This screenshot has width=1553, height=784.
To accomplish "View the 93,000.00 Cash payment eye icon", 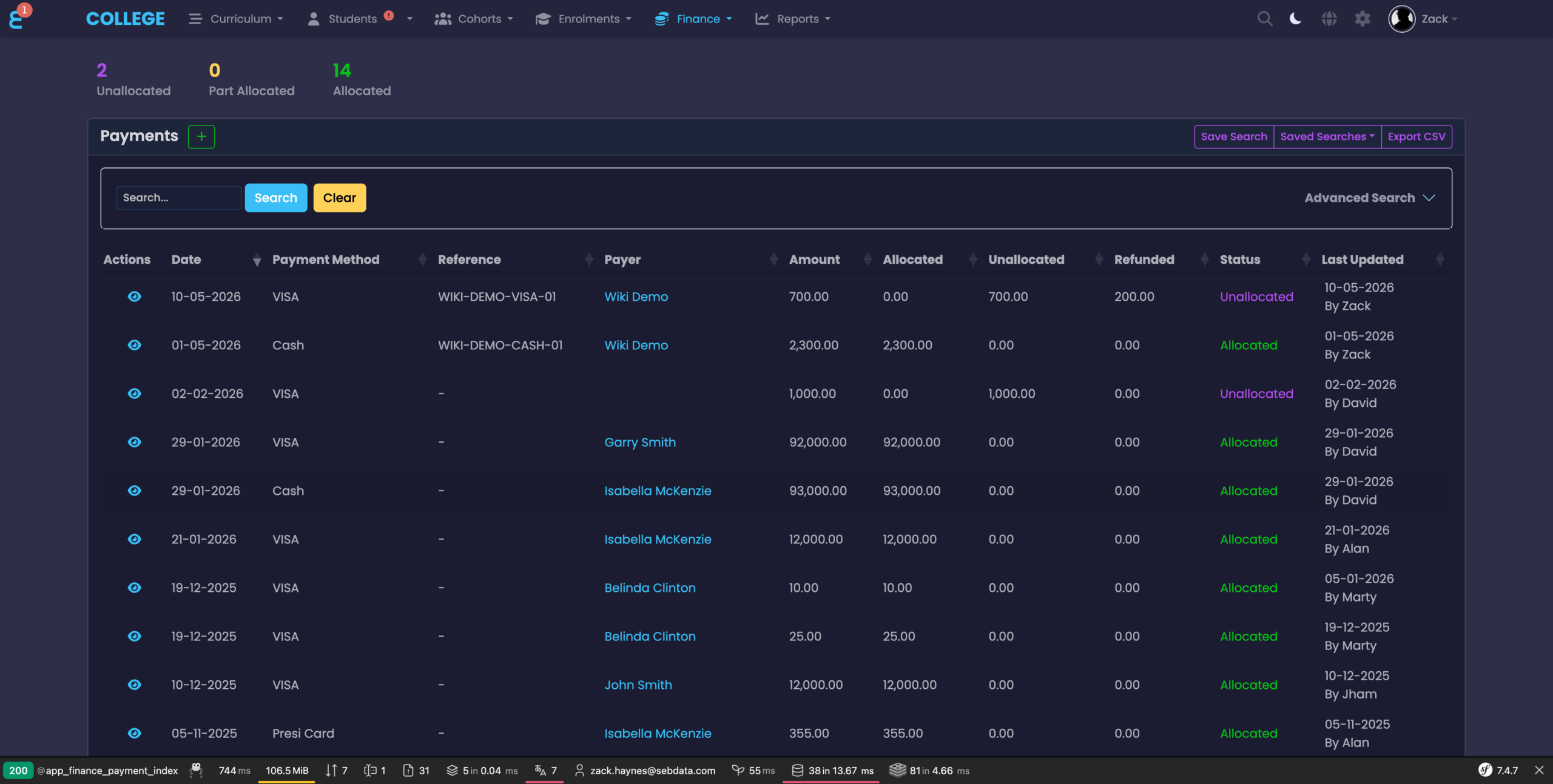I will [x=135, y=491].
